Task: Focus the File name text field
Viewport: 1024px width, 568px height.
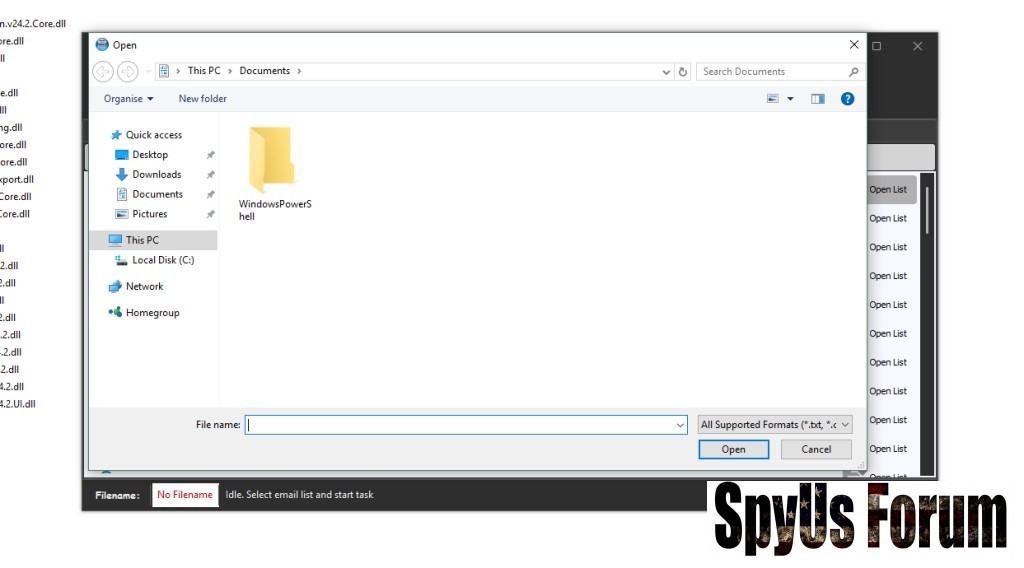Action: pyautogui.click(x=460, y=425)
